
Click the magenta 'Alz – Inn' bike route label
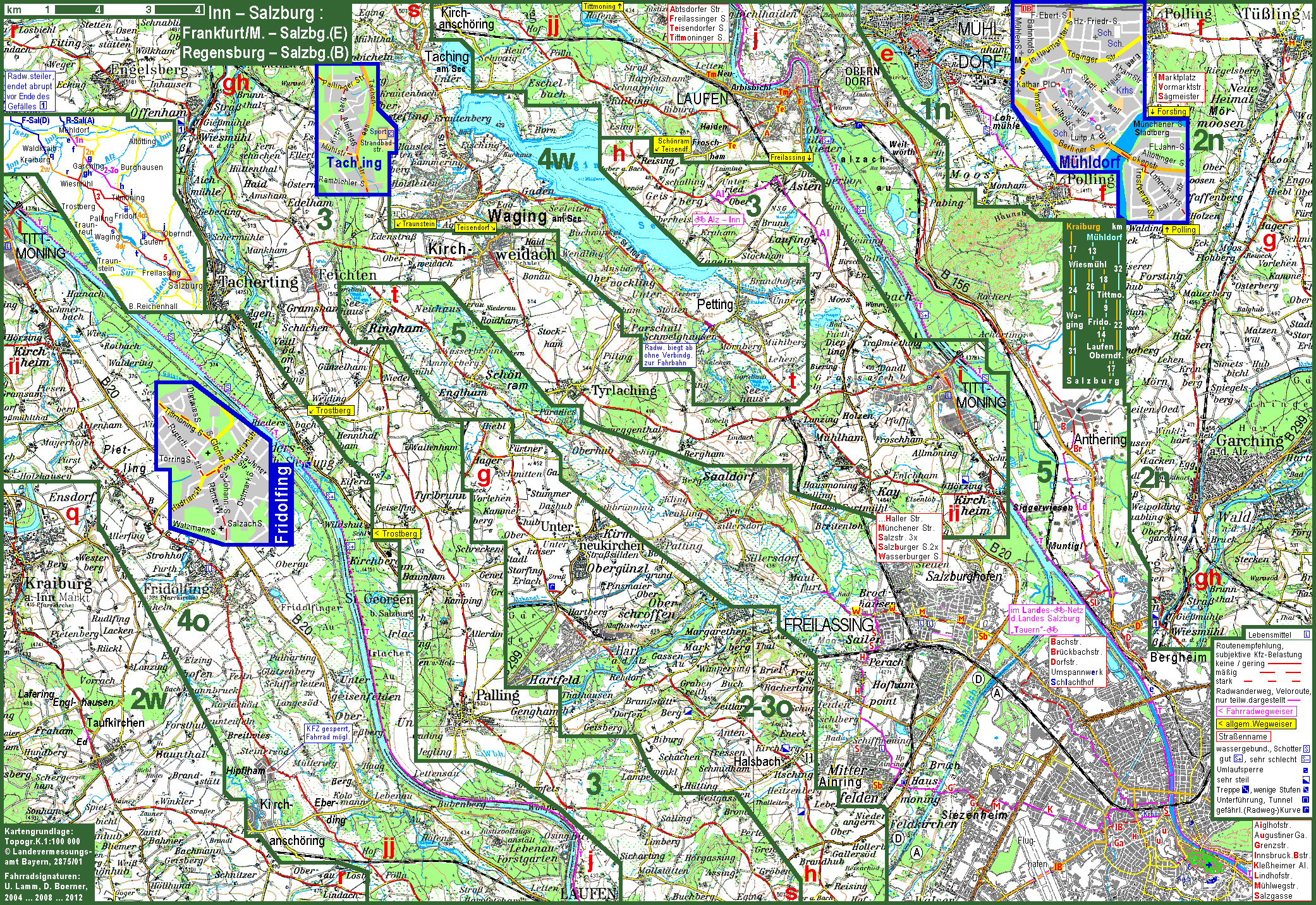click(x=718, y=219)
